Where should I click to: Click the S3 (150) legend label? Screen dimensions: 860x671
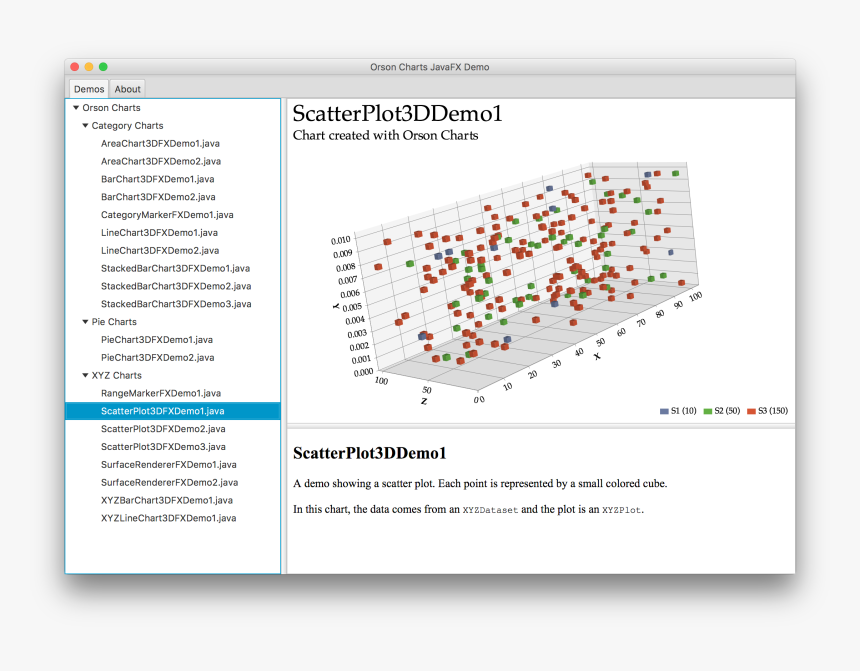click(773, 410)
